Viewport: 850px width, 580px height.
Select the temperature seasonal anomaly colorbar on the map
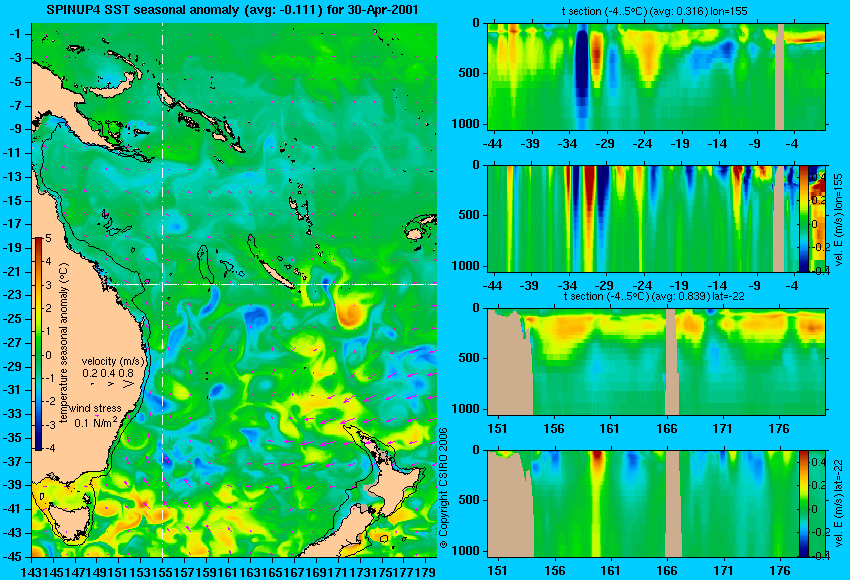point(39,344)
